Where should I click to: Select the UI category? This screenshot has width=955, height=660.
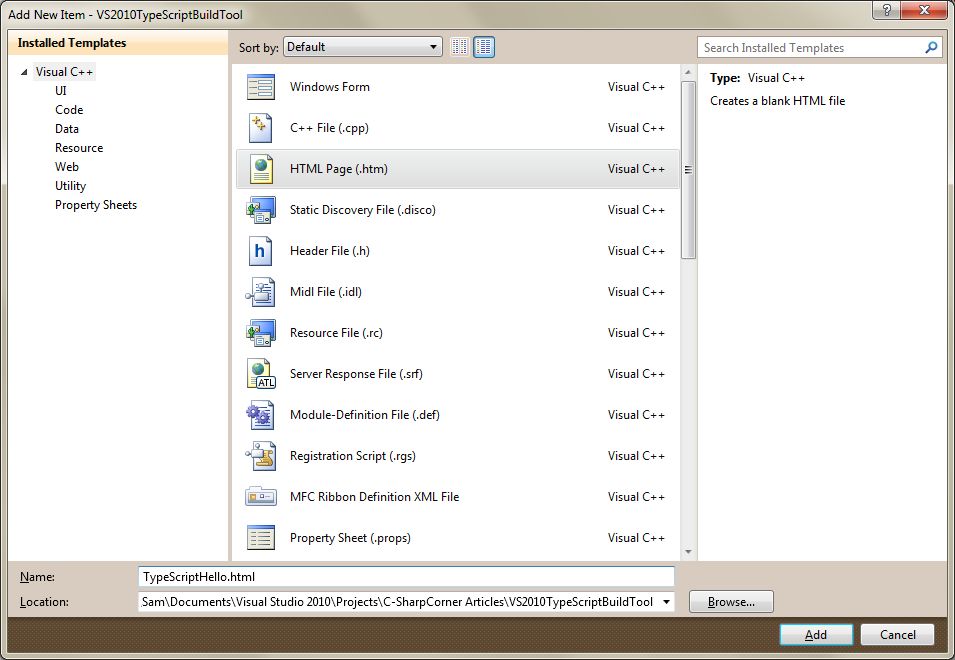coord(61,91)
